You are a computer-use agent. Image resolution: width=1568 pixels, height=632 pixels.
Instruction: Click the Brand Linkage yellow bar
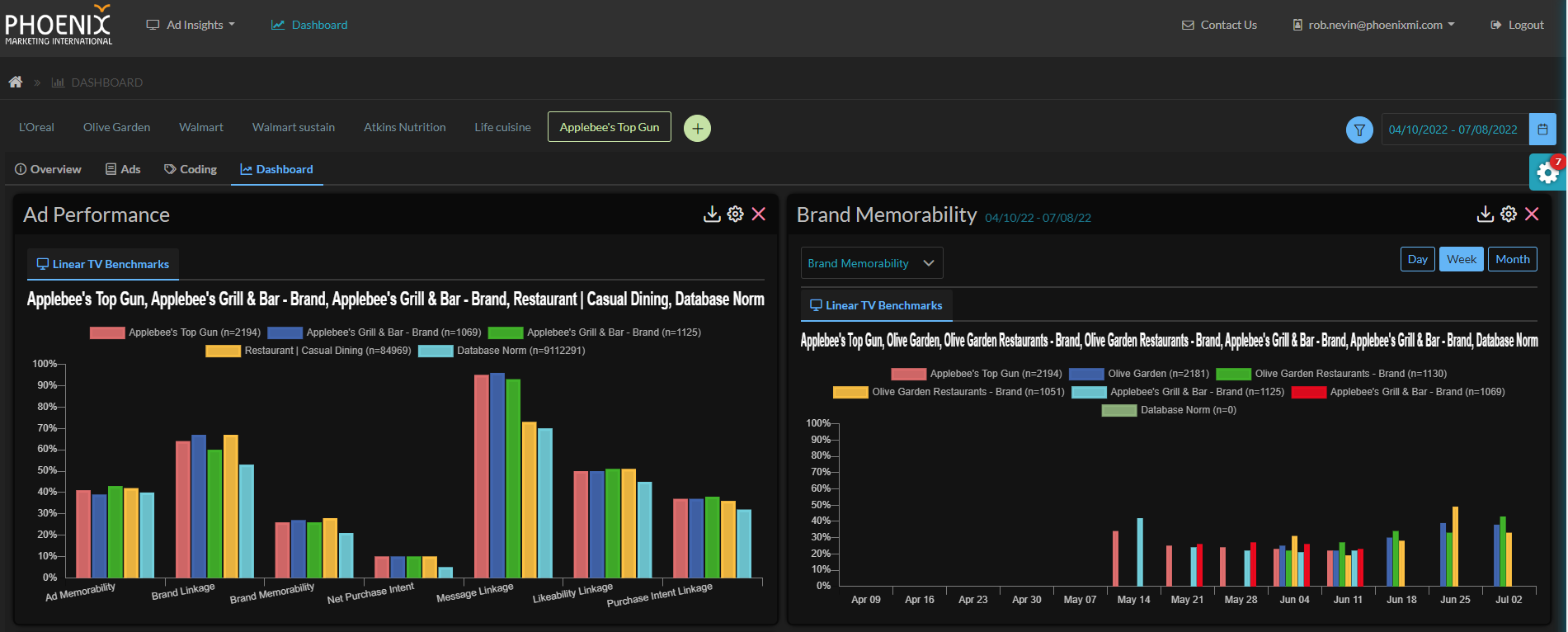231,506
